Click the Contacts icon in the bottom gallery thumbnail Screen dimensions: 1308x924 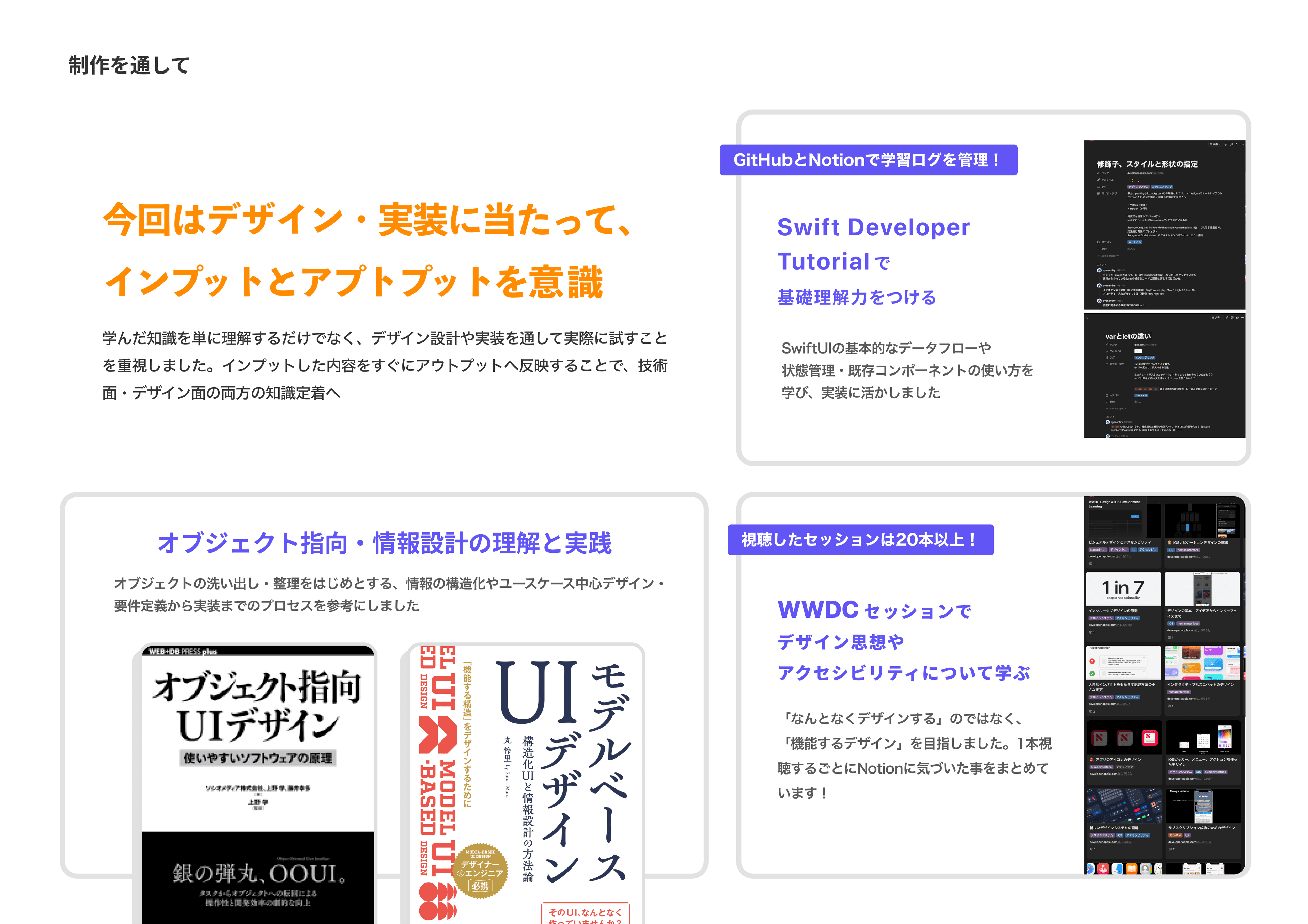(x=1146, y=869)
